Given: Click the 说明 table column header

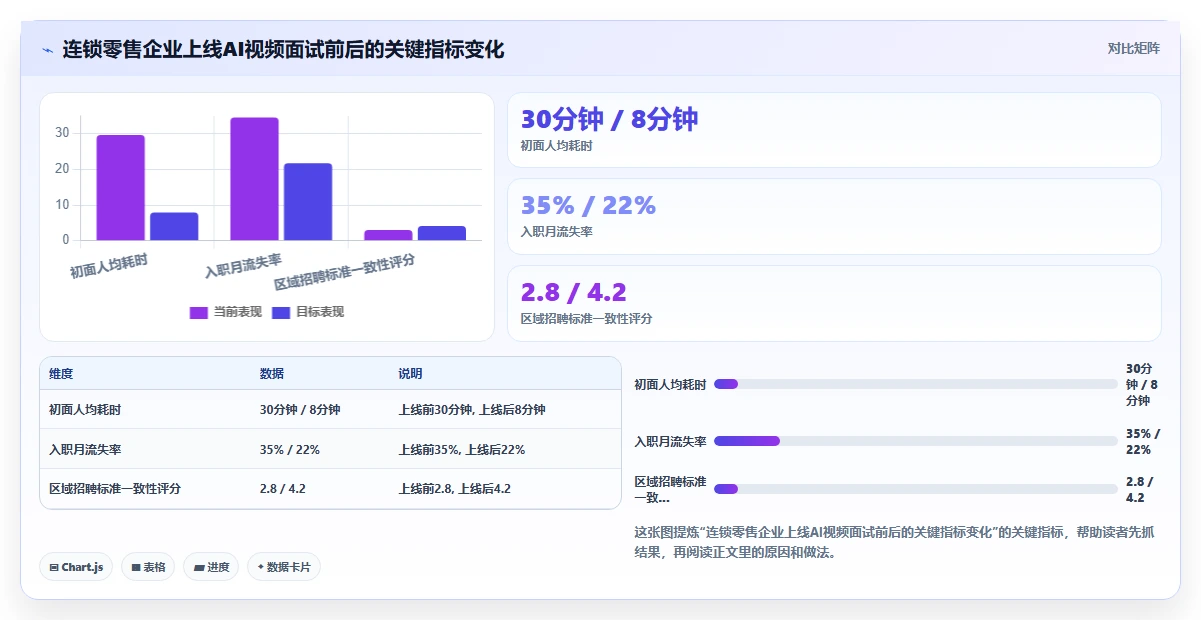Looking at the screenshot, I should coord(410,374).
